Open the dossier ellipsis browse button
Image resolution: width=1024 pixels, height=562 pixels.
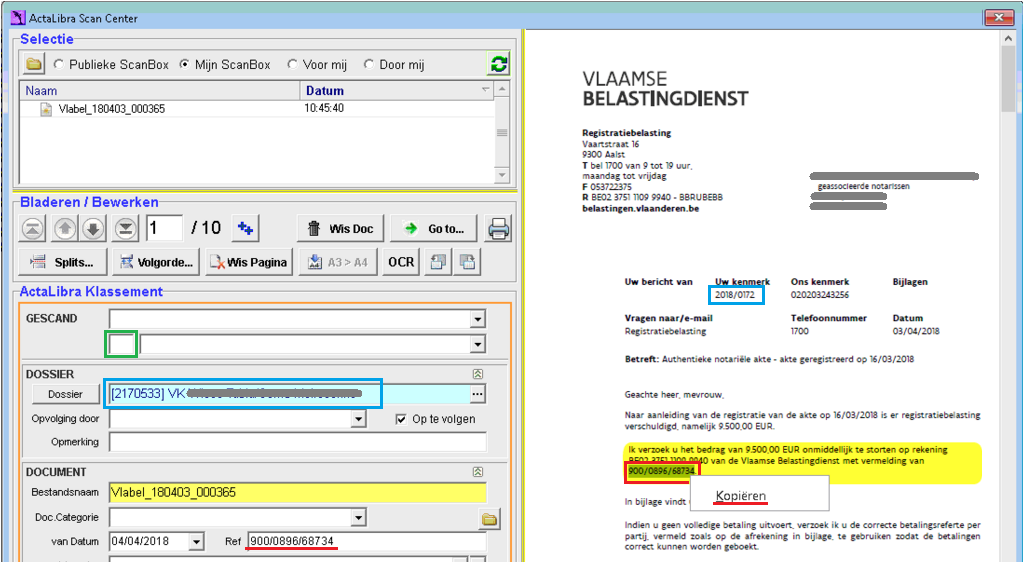tap(478, 394)
